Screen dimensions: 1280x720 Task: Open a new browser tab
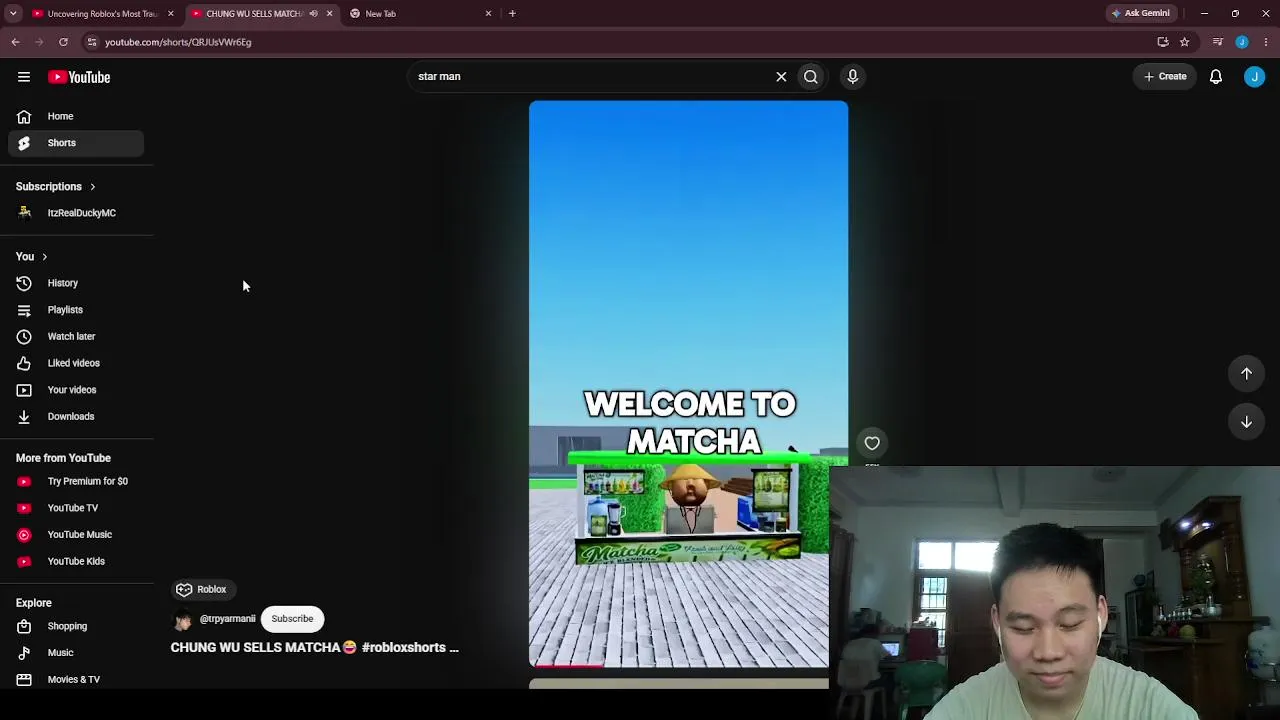click(512, 14)
